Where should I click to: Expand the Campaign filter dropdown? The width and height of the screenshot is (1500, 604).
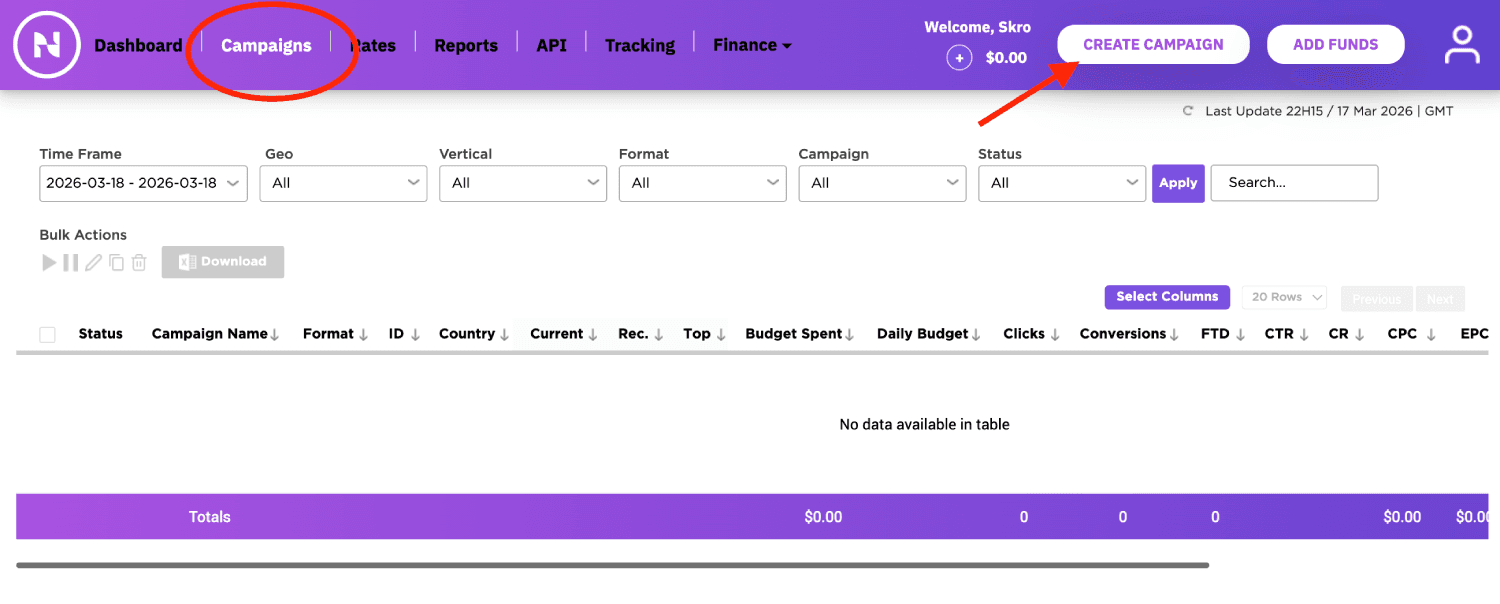pos(882,183)
